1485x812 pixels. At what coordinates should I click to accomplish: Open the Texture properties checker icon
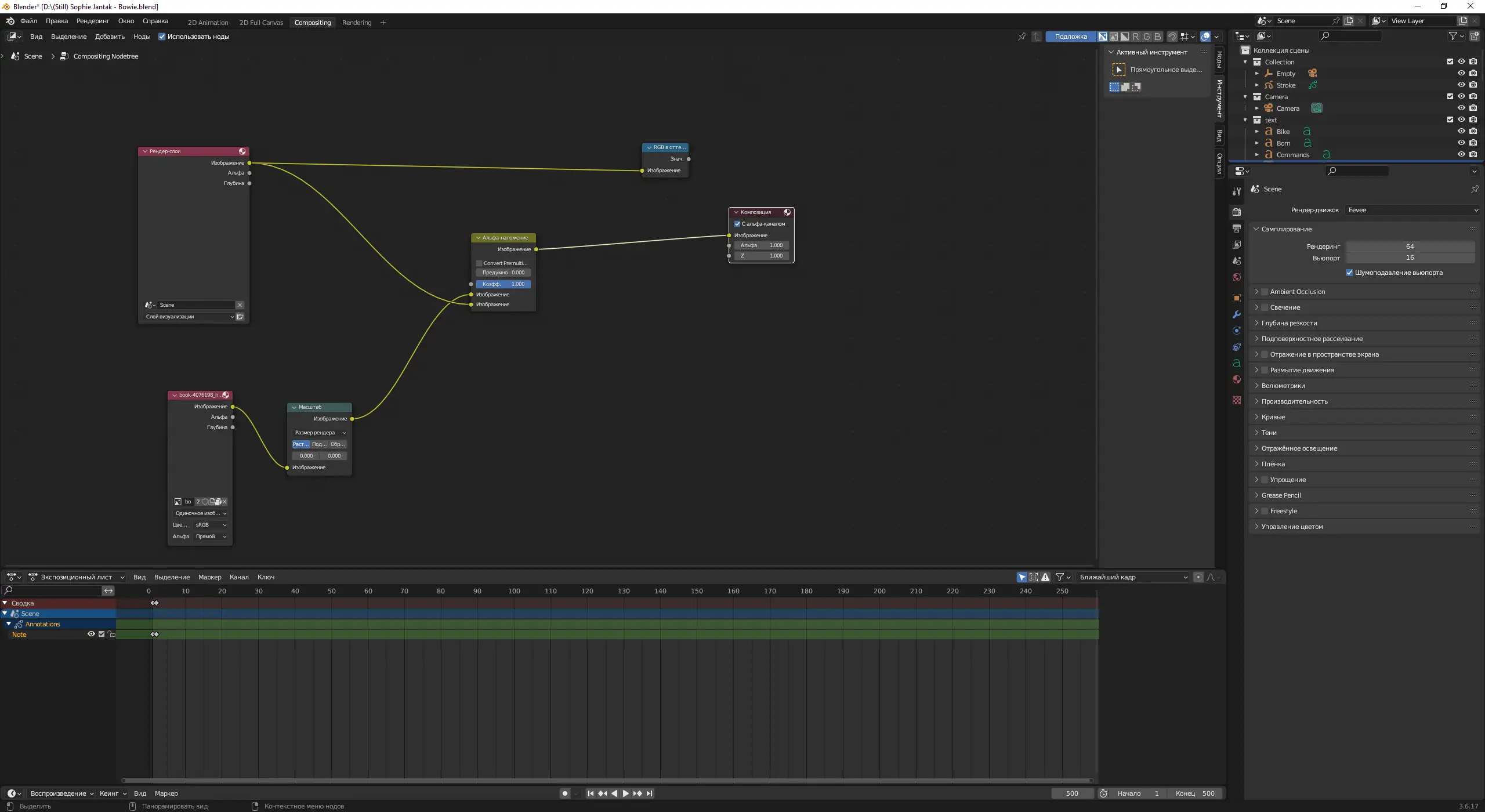(1237, 400)
